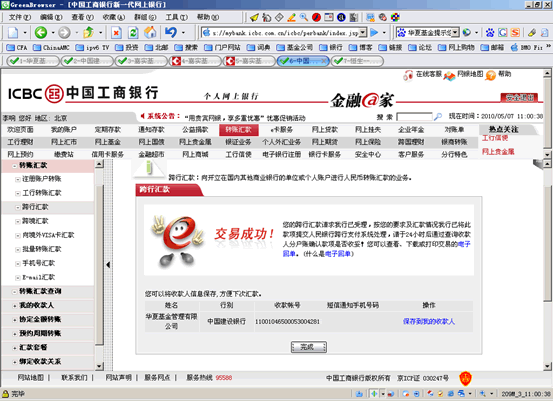Viewport: 554px width, 402px height.
Task: Click the CFA favorites folder
Action: click(x=17, y=47)
